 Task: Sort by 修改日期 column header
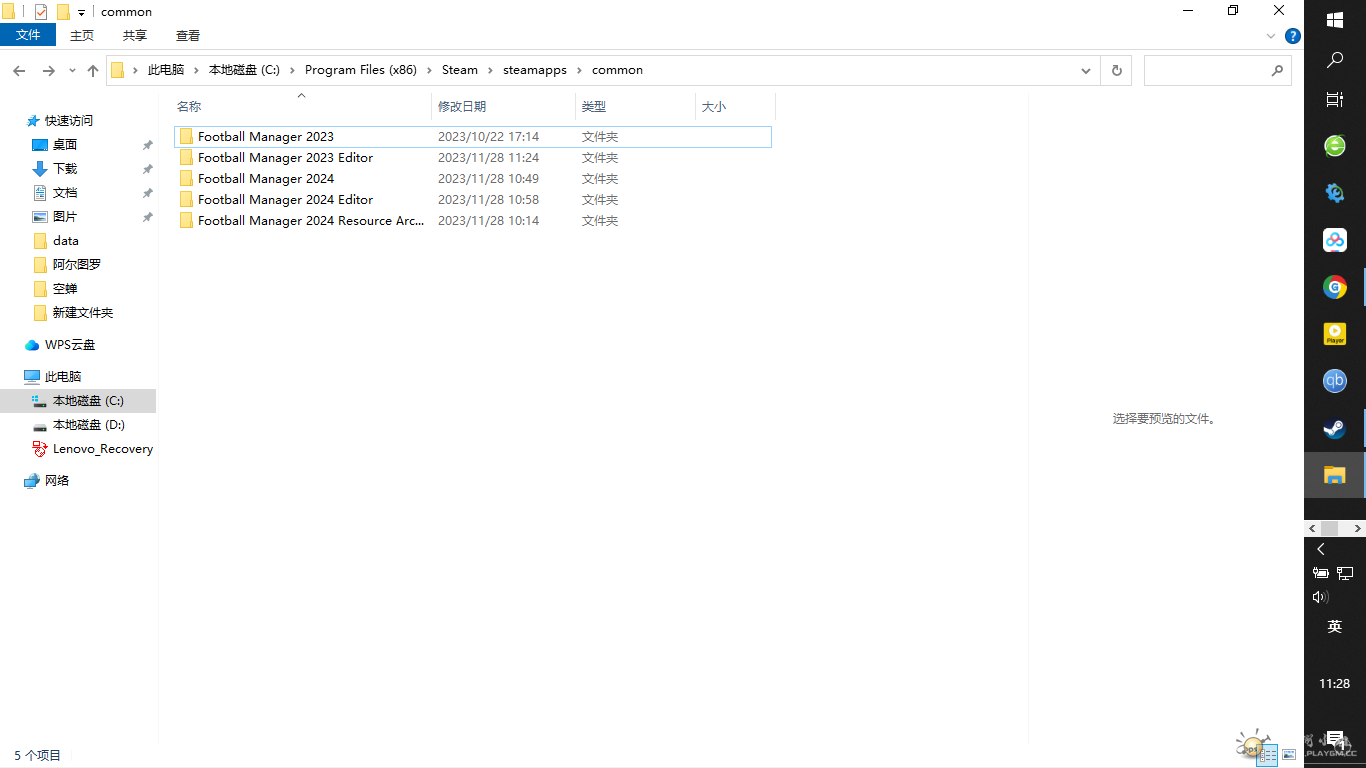(504, 106)
